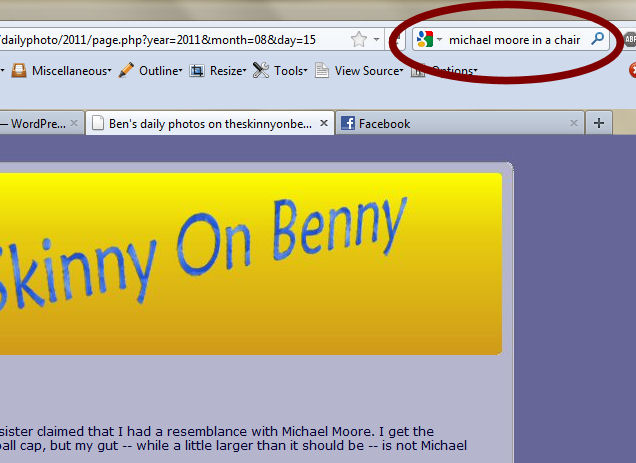Open the Outline pencil toolbar item
Image resolution: width=636 pixels, height=463 pixels.
coord(149,71)
